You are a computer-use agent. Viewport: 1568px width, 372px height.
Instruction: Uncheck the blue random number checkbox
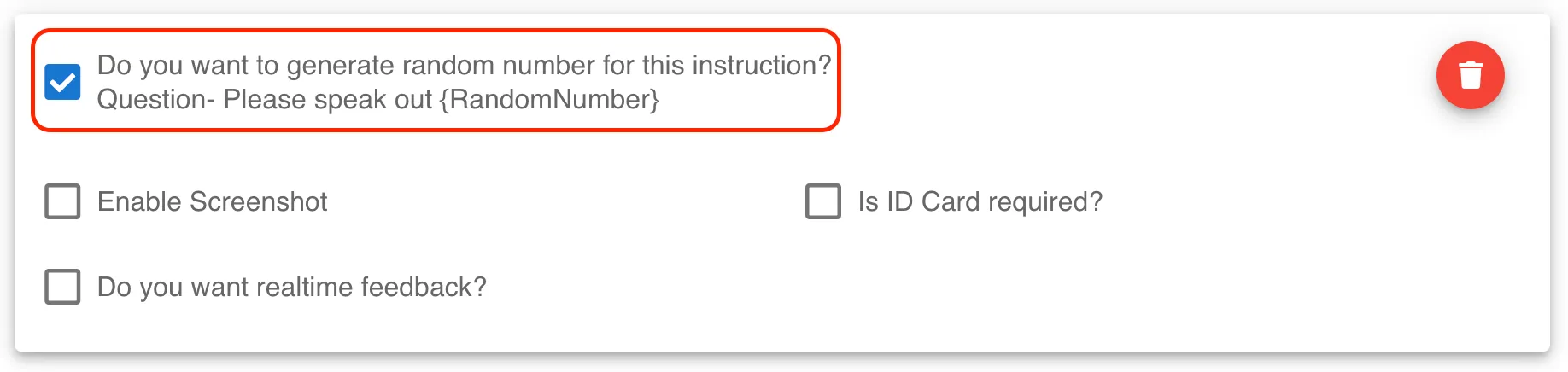pos(62,82)
